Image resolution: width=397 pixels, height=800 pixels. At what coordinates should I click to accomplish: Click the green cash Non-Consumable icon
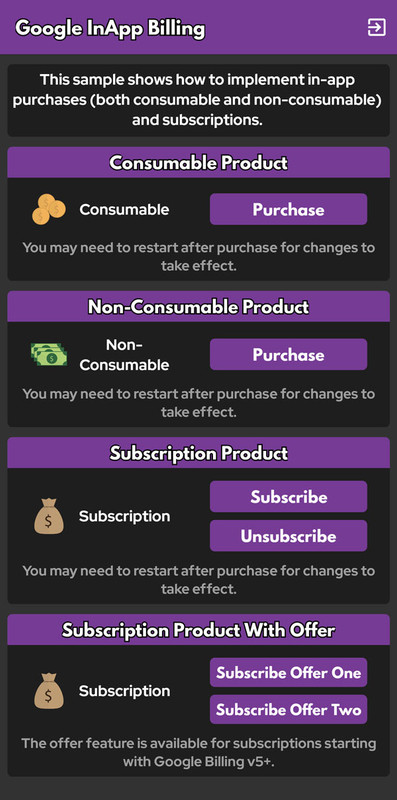click(x=49, y=355)
